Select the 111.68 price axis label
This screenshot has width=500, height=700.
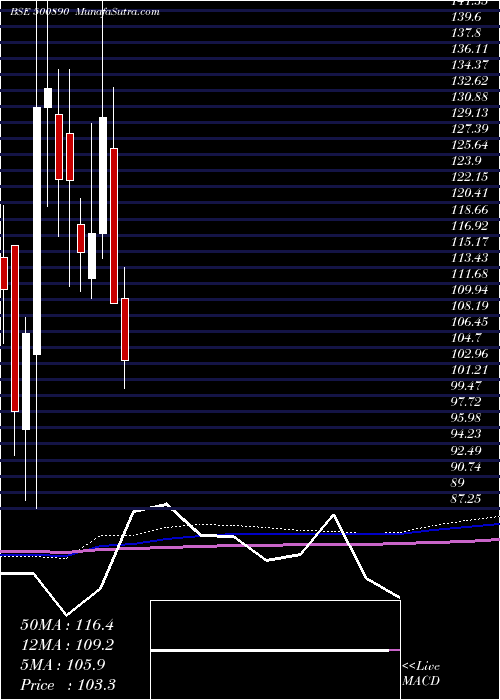point(469,274)
